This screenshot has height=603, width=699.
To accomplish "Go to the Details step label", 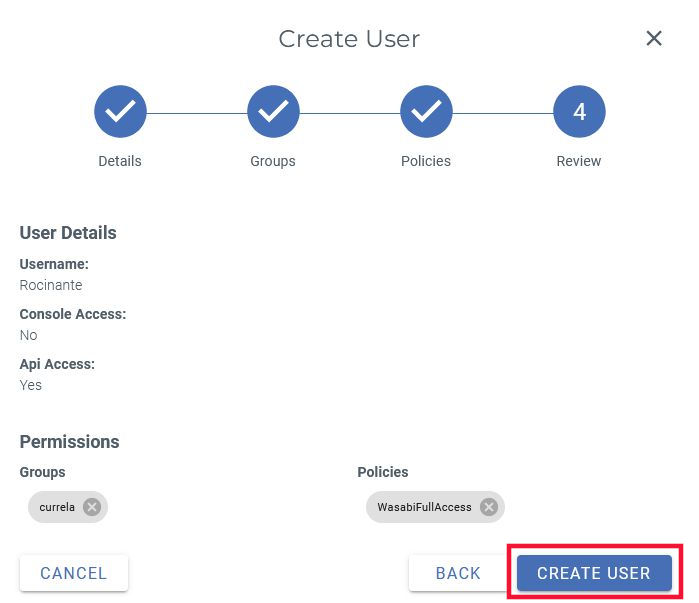I will pyautogui.click(x=120, y=161).
